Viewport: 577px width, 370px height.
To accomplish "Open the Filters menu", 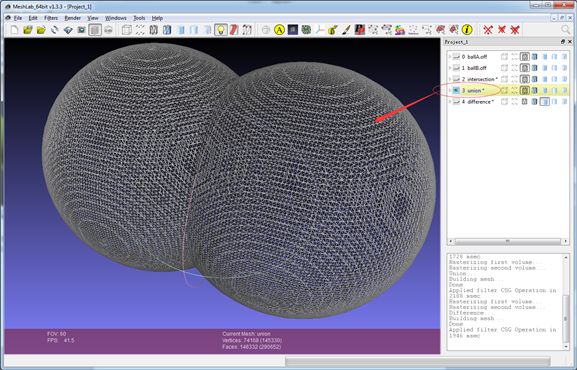I will pos(51,18).
